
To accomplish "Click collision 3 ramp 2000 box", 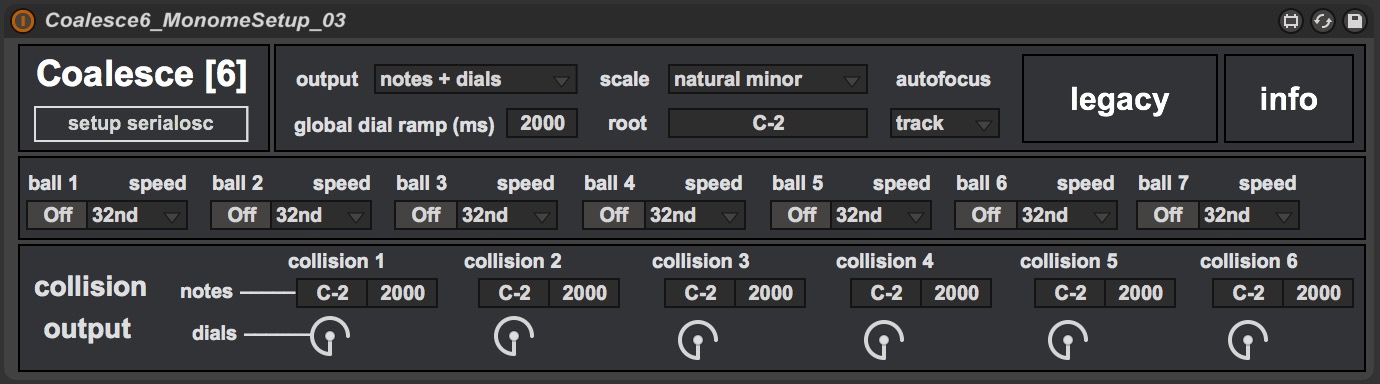I will point(770,293).
